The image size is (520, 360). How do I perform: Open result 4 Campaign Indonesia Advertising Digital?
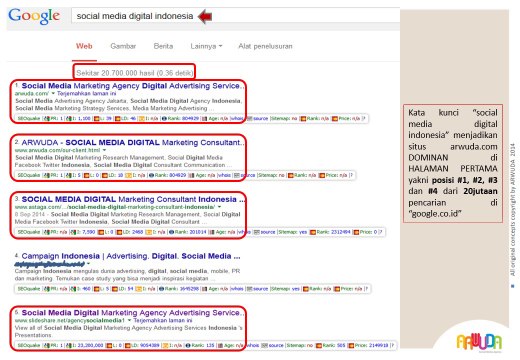point(131,256)
